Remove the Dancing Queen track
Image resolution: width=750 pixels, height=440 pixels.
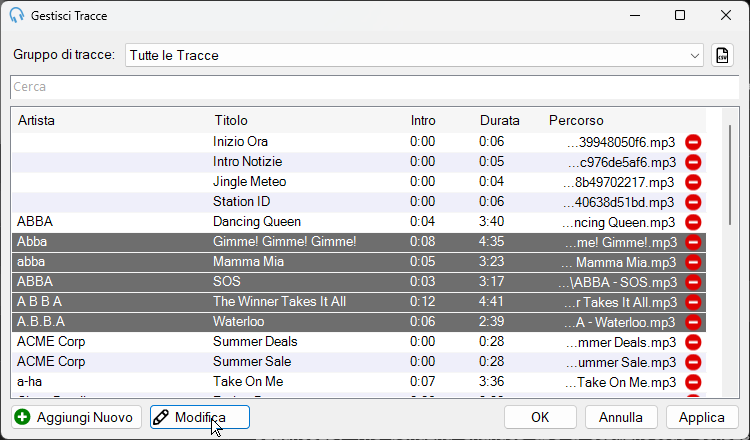pos(693,222)
